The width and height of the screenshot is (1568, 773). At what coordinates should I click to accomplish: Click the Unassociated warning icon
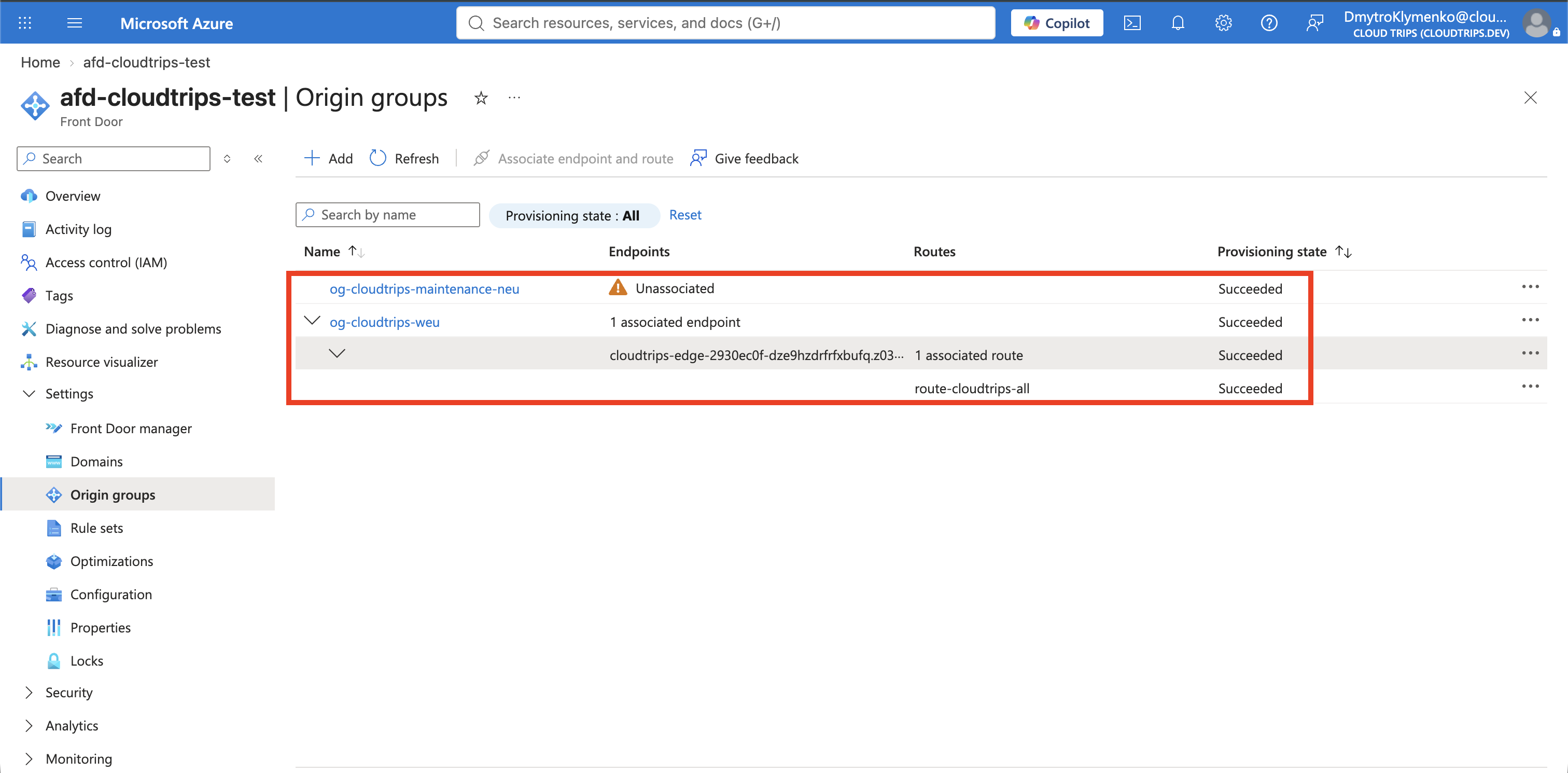(617, 287)
